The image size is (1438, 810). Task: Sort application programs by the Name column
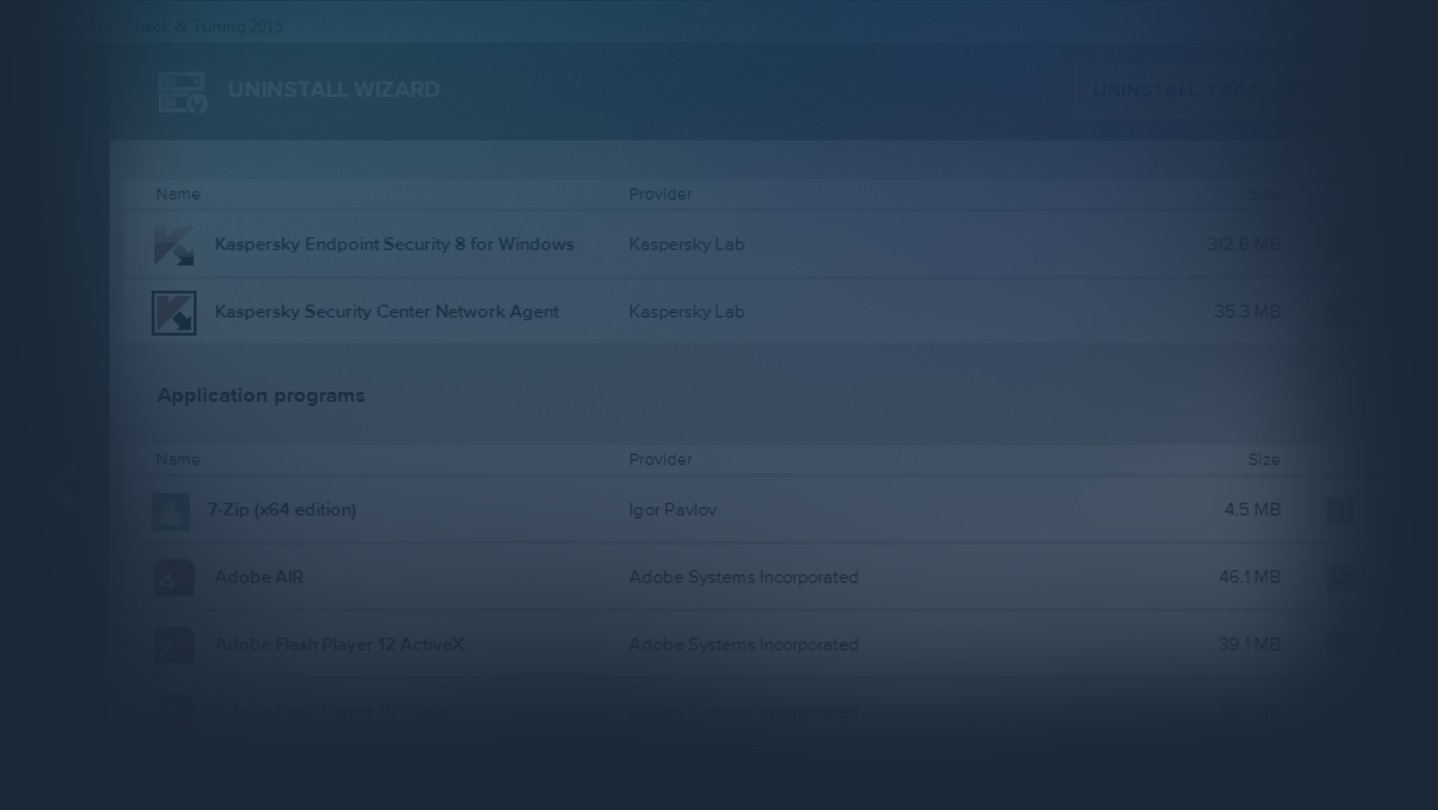[178, 460]
